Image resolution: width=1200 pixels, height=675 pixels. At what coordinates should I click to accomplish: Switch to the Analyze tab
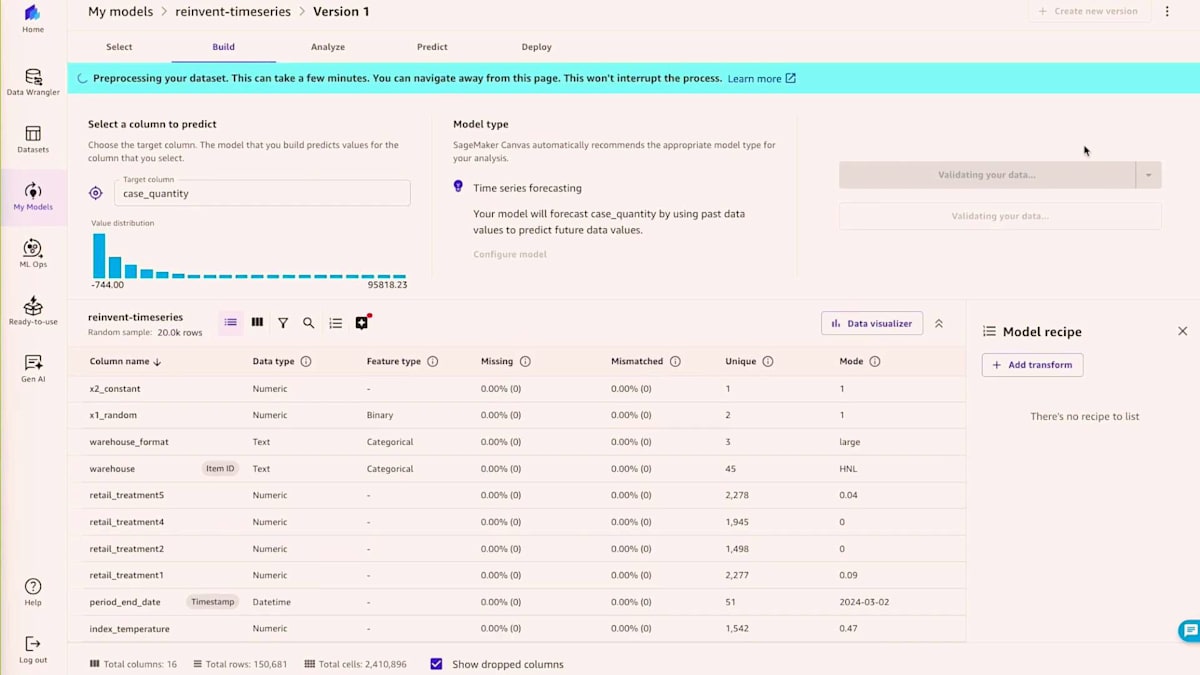point(328,47)
